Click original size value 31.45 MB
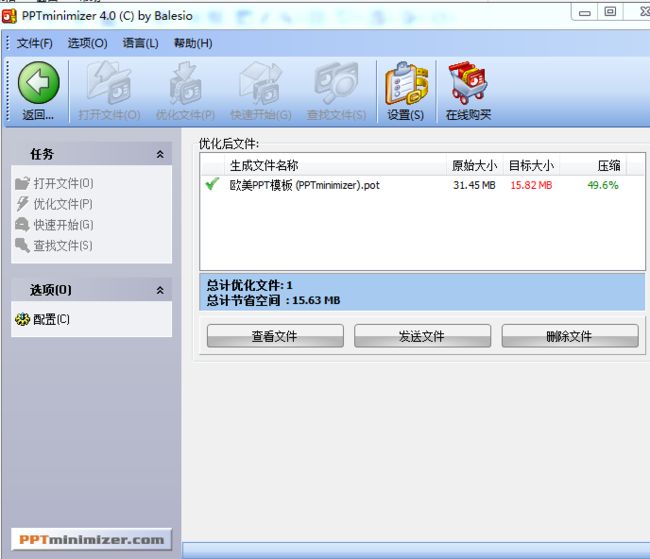 coord(474,185)
